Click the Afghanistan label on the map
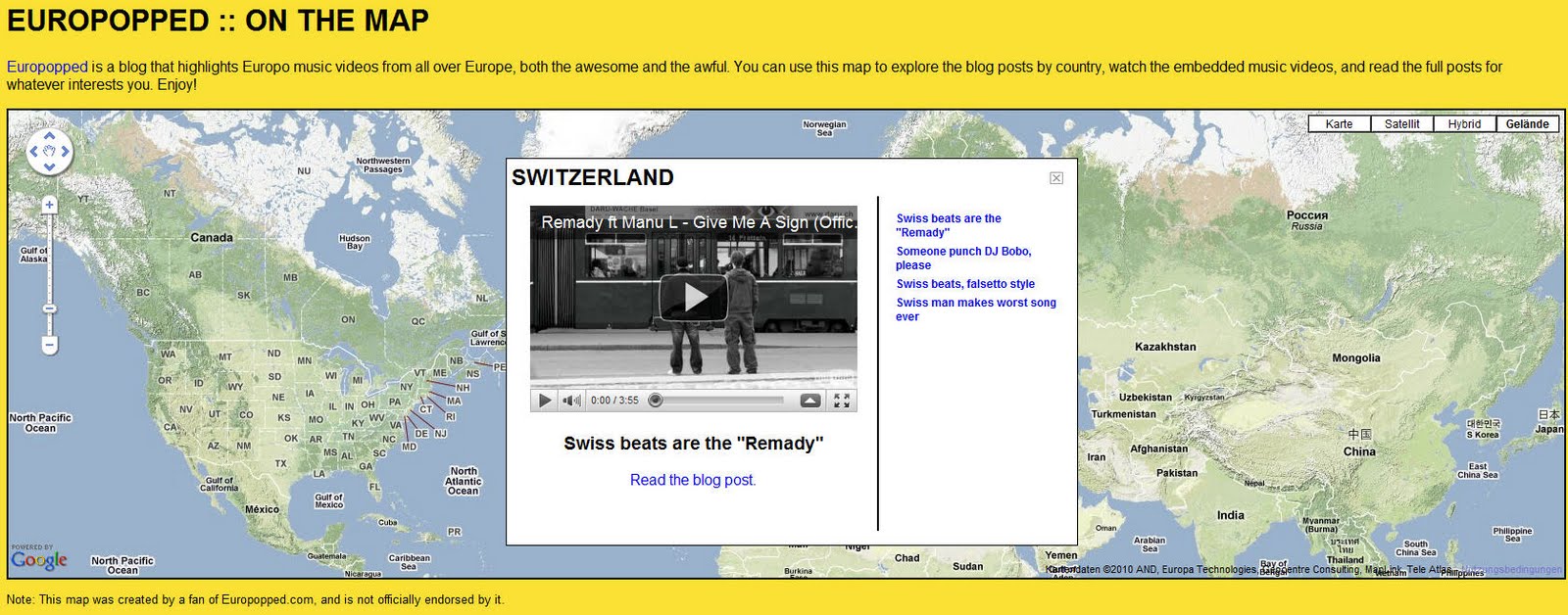The height and width of the screenshot is (615, 1568). (1159, 449)
